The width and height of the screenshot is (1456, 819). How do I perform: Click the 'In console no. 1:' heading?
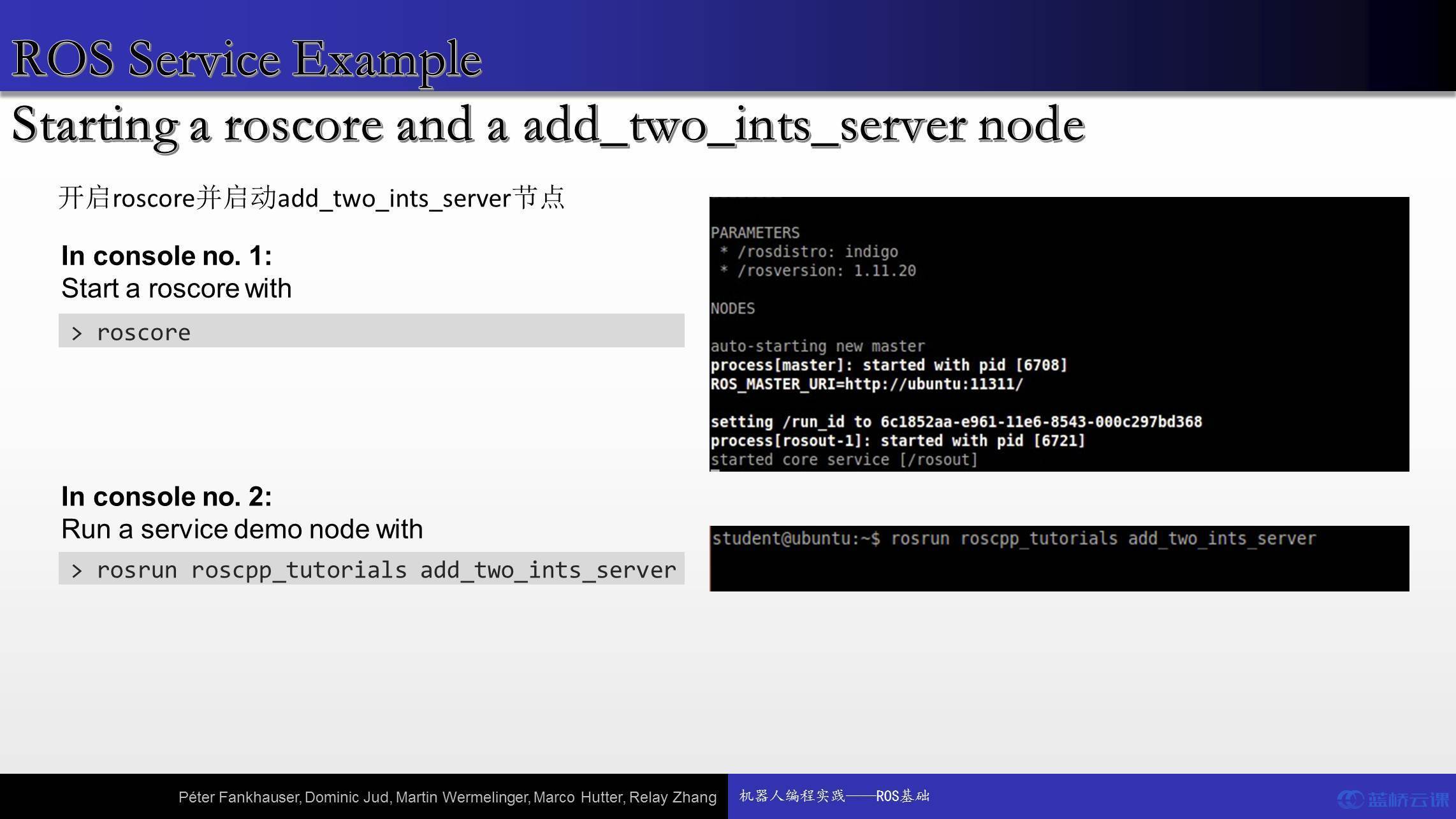[x=166, y=256]
